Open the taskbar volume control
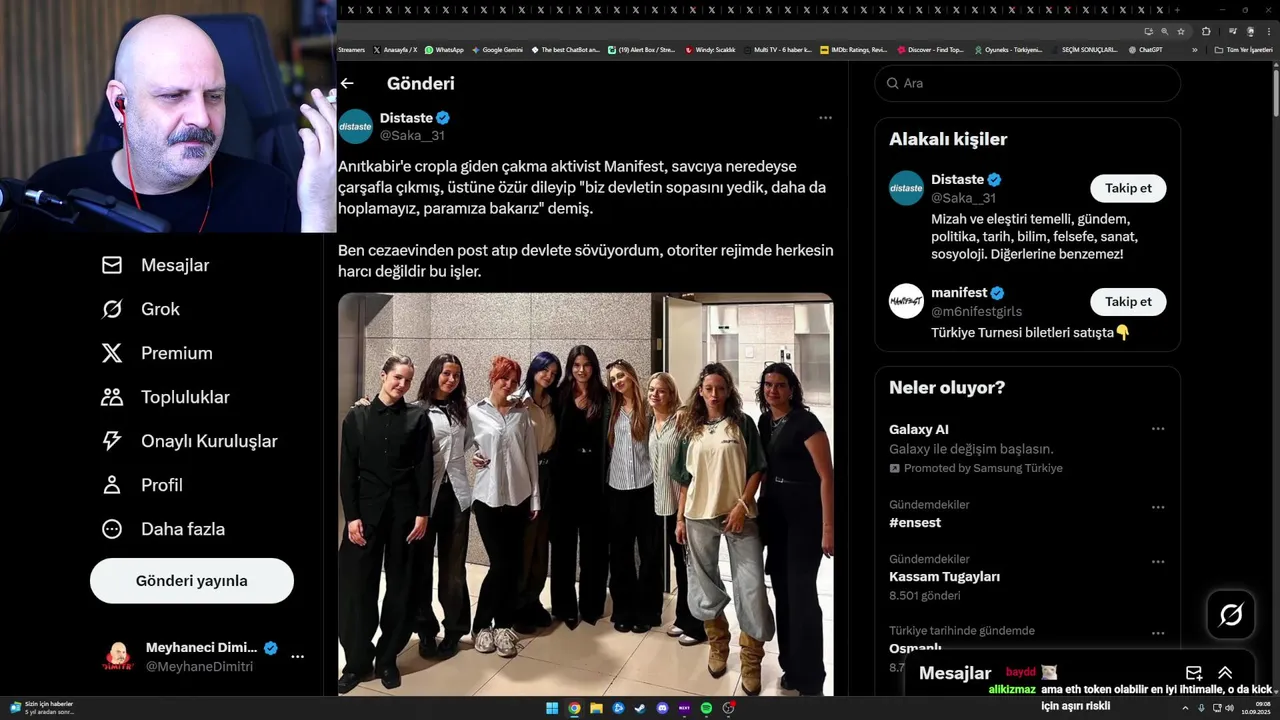Image resolution: width=1280 pixels, height=720 pixels. 1229,708
